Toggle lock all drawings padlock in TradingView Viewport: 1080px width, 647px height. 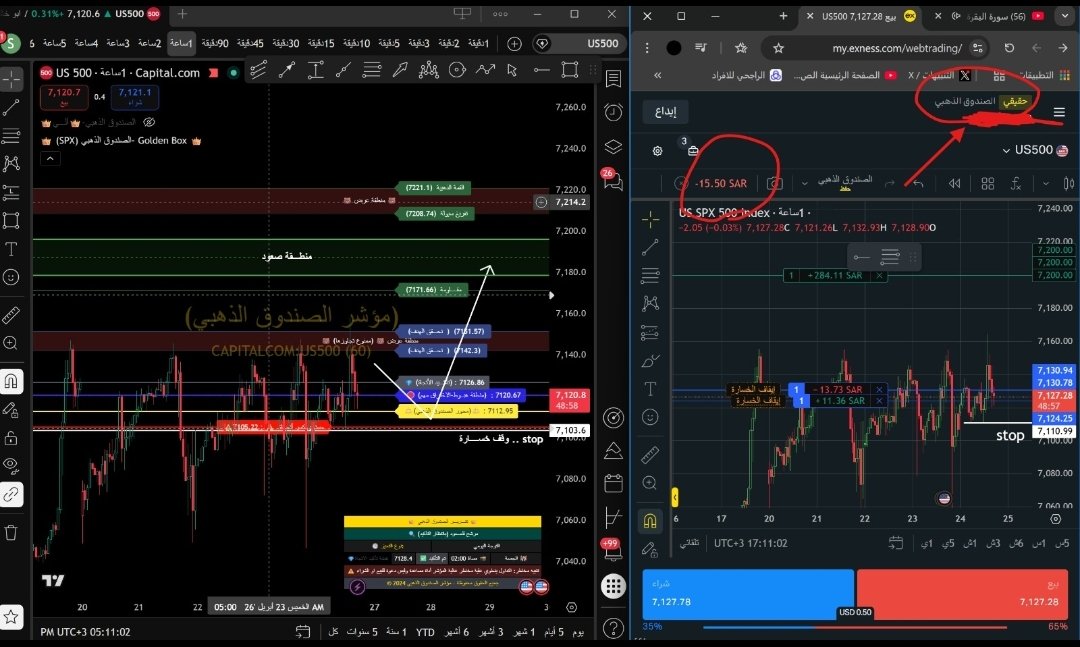[x=11, y=438]
